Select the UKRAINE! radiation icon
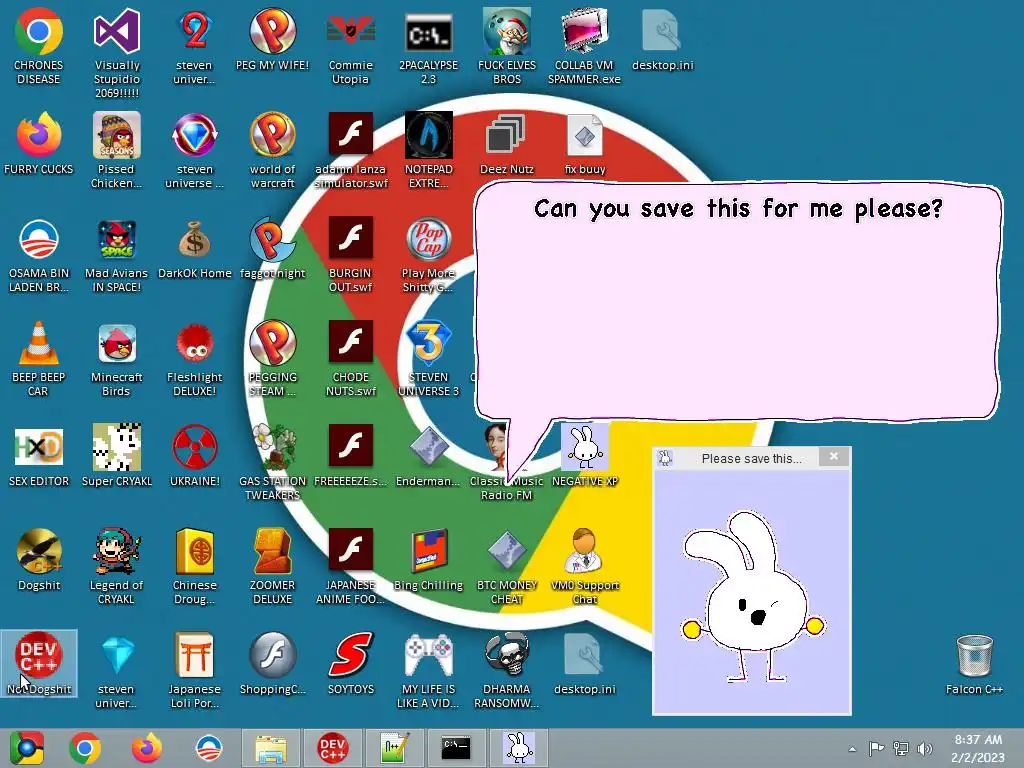Viewport: 1024px width, 768px height. [195, 447]
